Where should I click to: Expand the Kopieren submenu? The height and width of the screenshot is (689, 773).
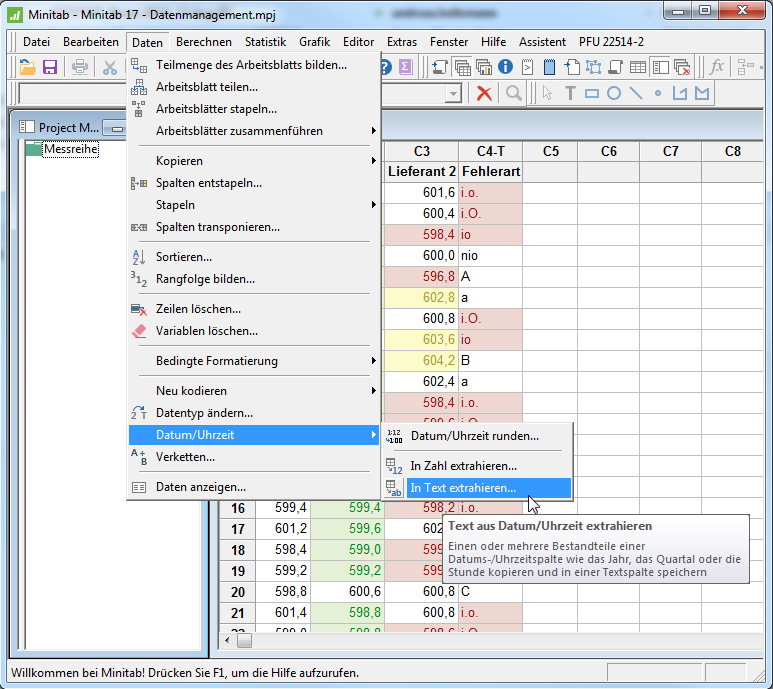254,161
